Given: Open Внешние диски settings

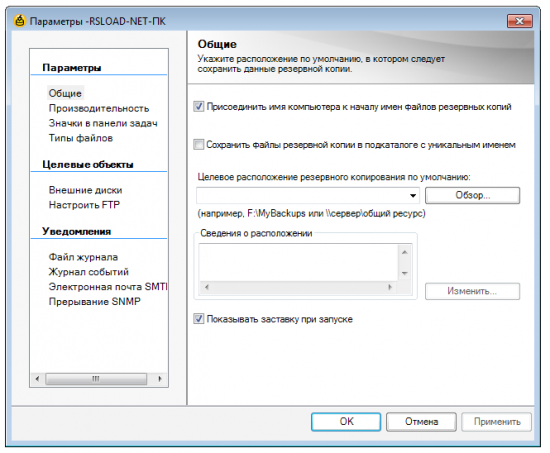Looking at the screenshot, I should pos(85,190).
